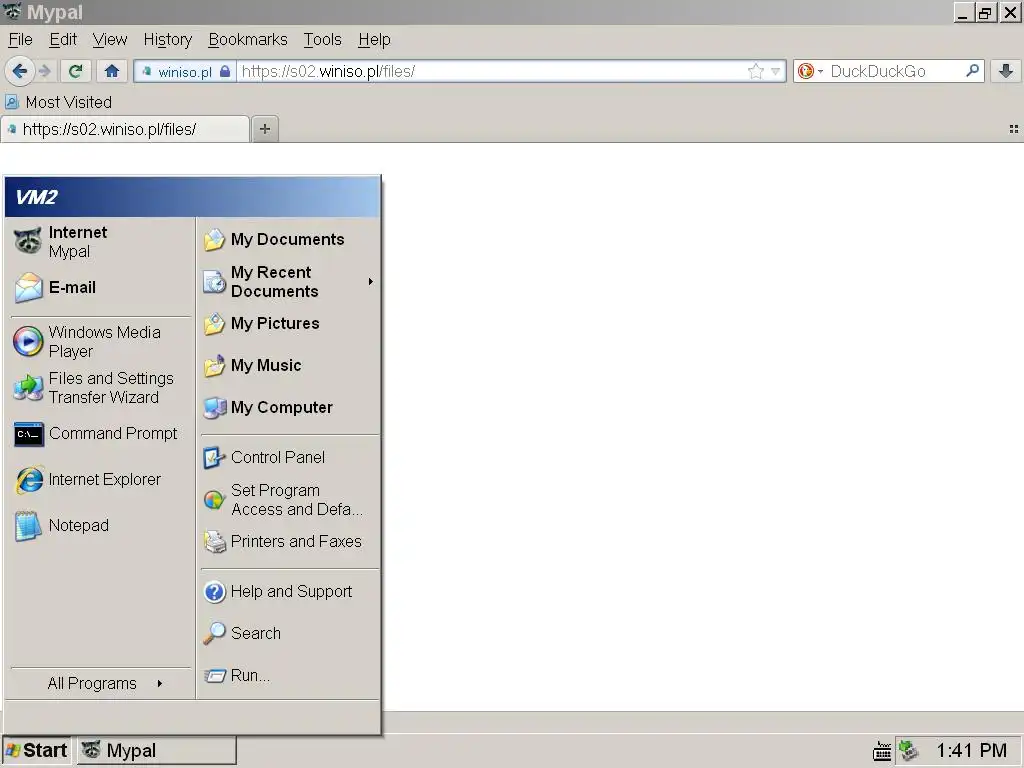Restore down the Mypal window

pos(985,12)
